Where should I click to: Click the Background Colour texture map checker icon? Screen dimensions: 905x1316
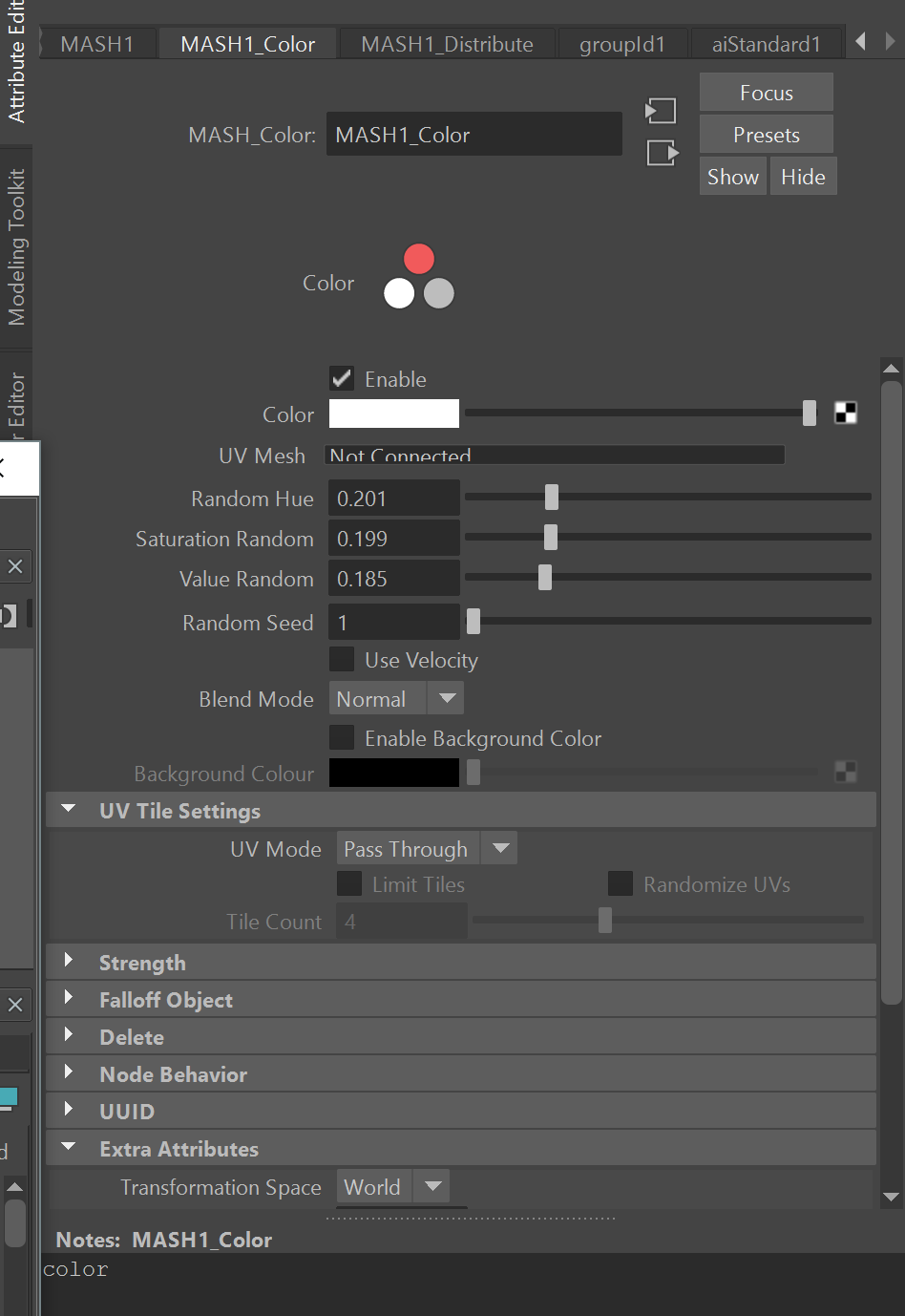click(845, 772)
